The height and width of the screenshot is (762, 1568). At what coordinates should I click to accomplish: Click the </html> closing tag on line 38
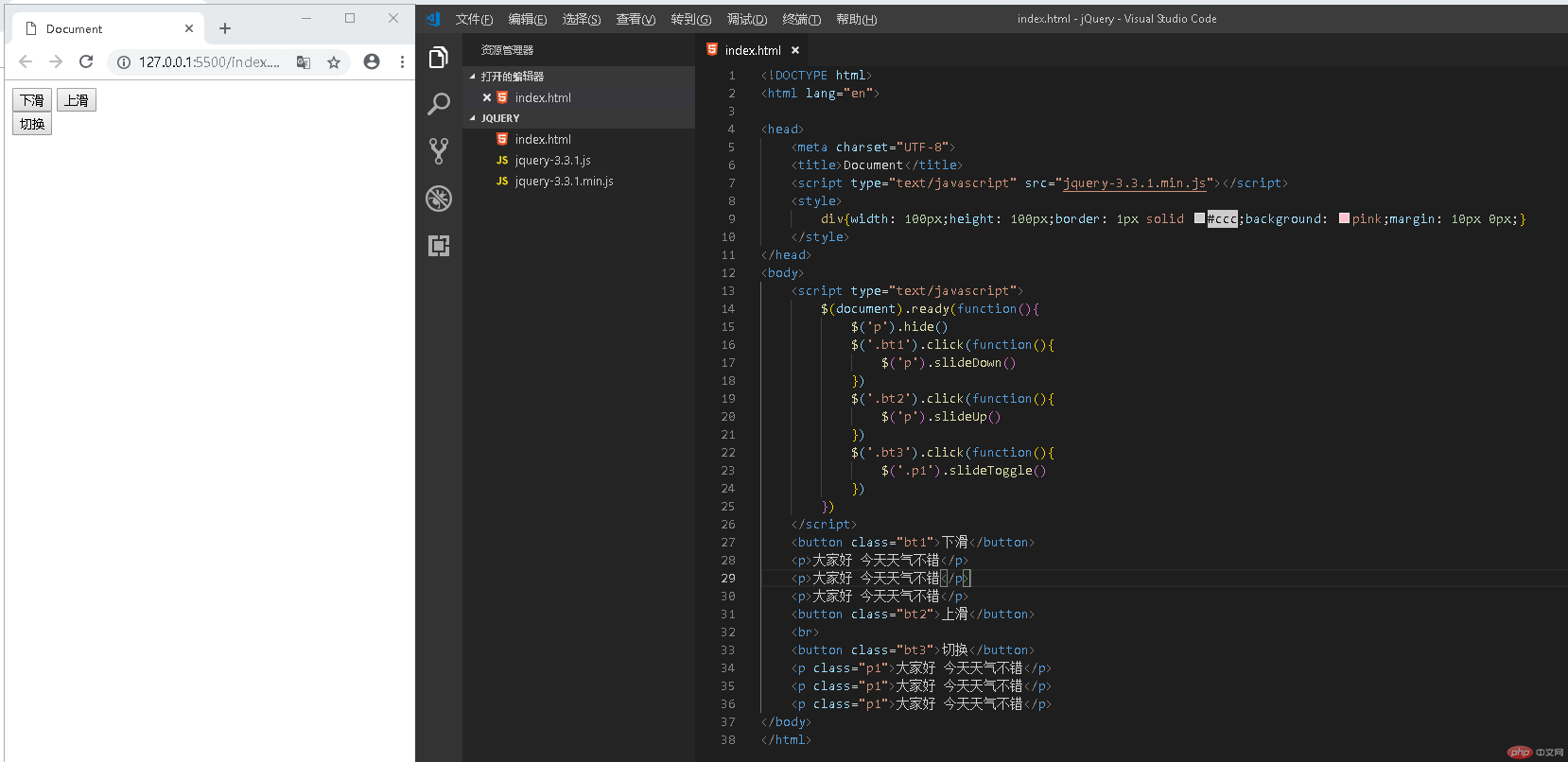pos(786,740)
